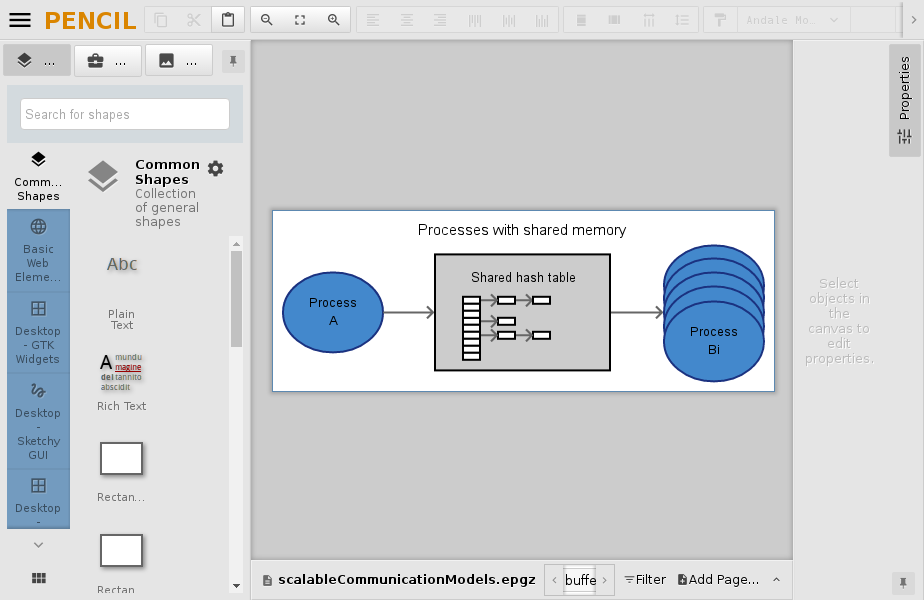Click the Zoom out magnifier
The width and height of the screenshot is (924, 600).
(267, 20)
